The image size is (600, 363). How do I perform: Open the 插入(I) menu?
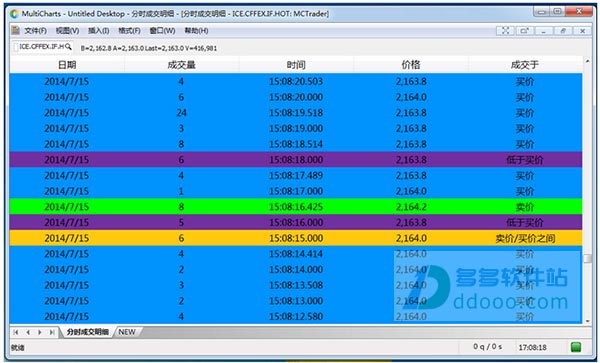(98, 31)
